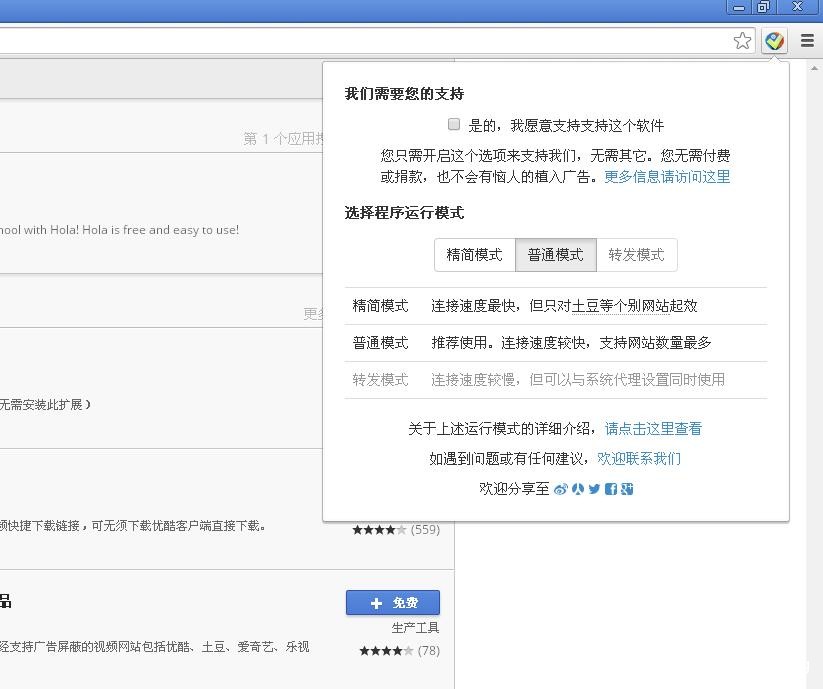The image size is (823, 689).
Task: Tick the 是的，我愿意支持 checkbox
Action: 454,125
